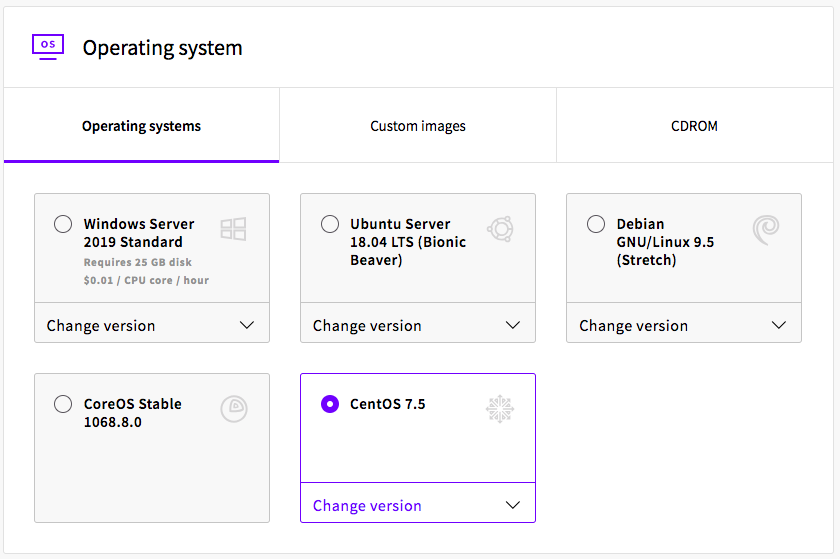Click the CoreOS logo icon
Image resolution: width=840 pixels, height=559 pixels.
(x=234, y=409)
